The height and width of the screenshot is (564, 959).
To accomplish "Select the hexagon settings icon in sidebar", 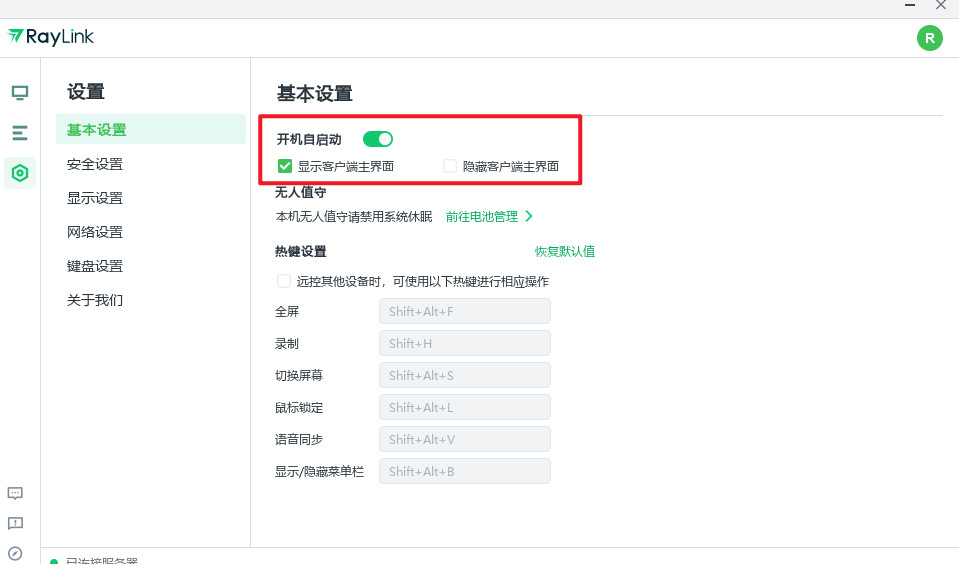I will (19, 173).
